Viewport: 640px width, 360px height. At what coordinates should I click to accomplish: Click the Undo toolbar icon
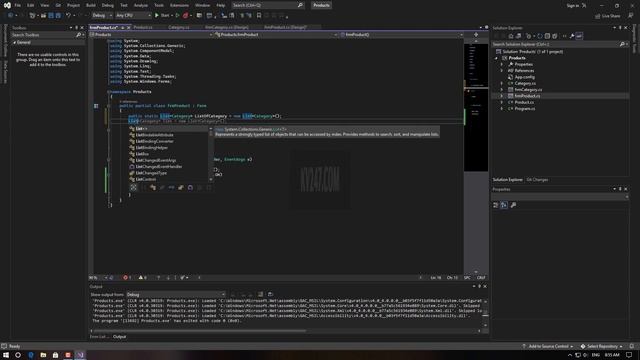[x=68, y=16]
